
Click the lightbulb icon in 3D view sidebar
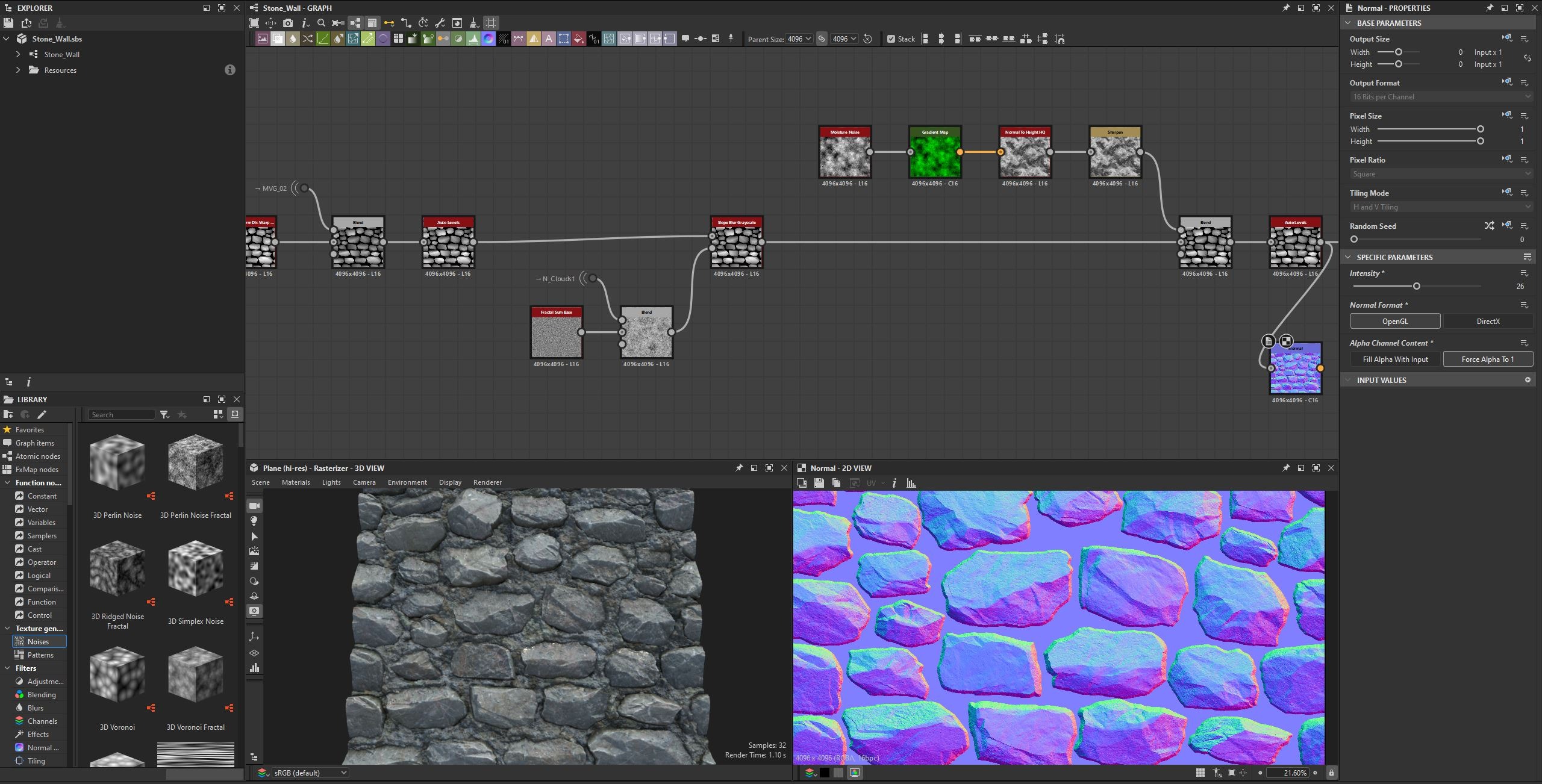pos(254,521)
